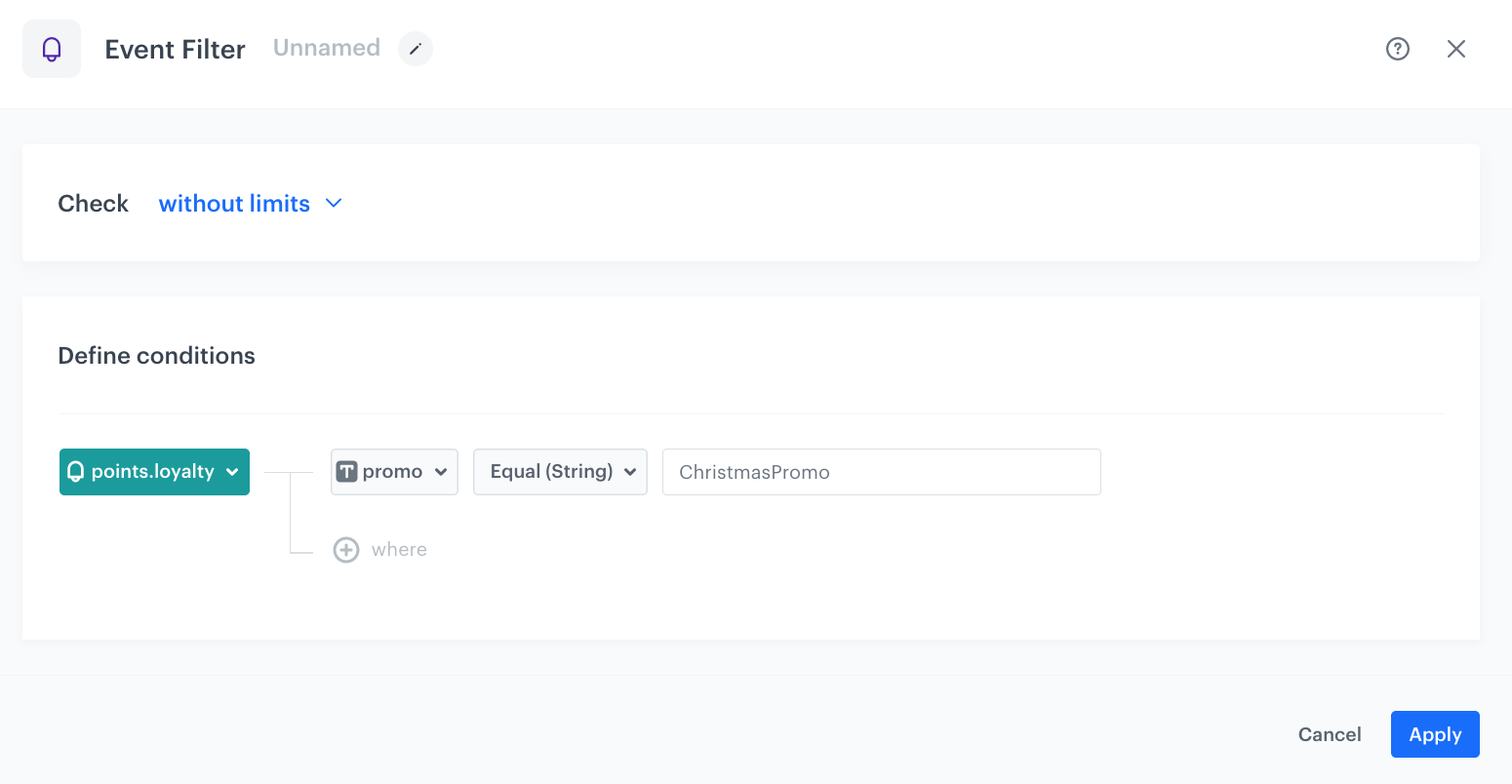Click the Apply button

pyautogui.click(x=1435, y=733)
